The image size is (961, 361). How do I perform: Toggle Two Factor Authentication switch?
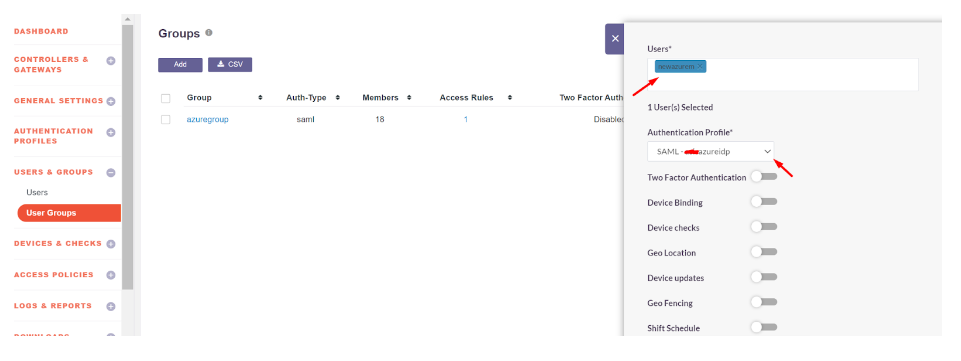pyautogui.click(x=764, y=177)
